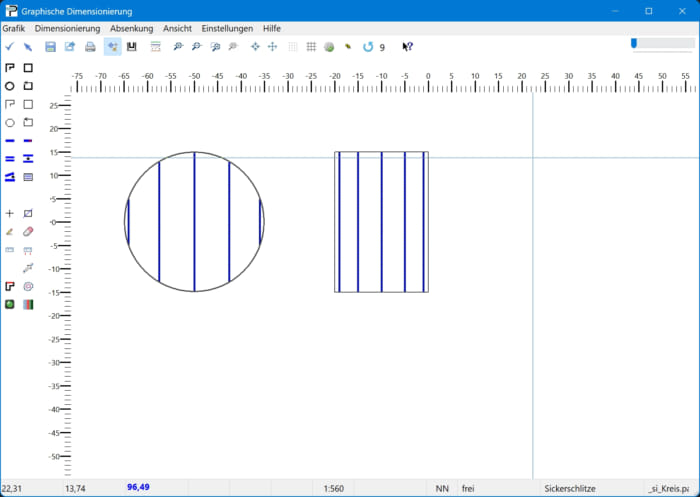Toggle the grid display icon in toolbar
Screen dimensions: 700x497
pyautogui.click(x=311, y=47)
